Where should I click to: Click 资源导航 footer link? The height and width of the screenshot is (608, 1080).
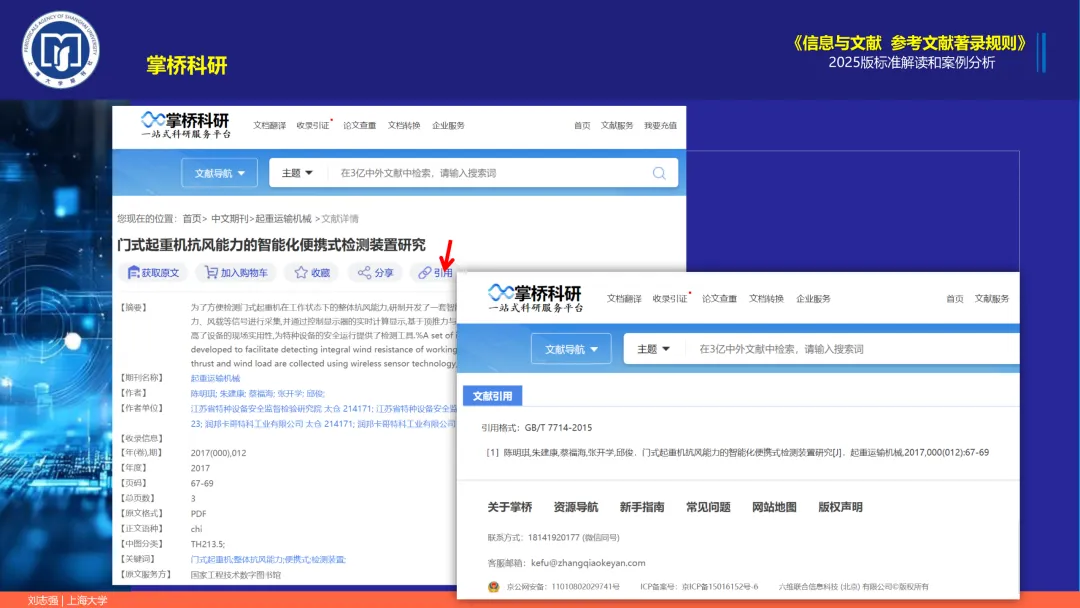coord(576,507)
